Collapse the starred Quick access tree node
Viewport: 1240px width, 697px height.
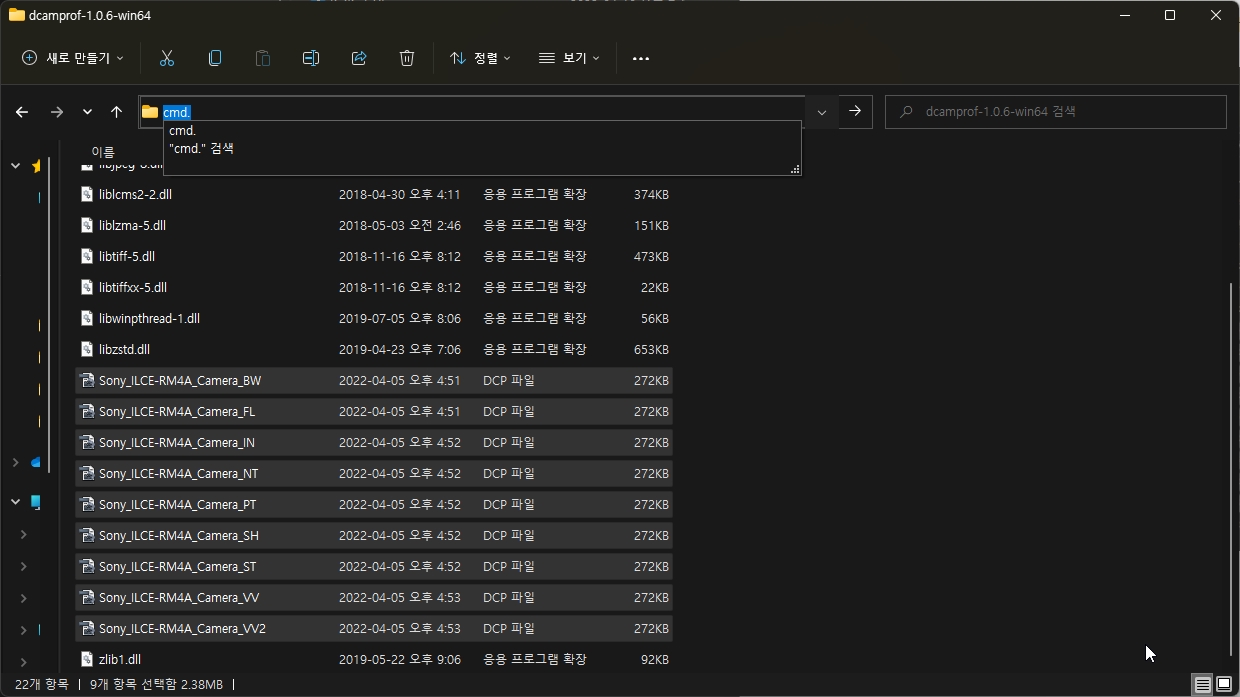tap(15, 166)
